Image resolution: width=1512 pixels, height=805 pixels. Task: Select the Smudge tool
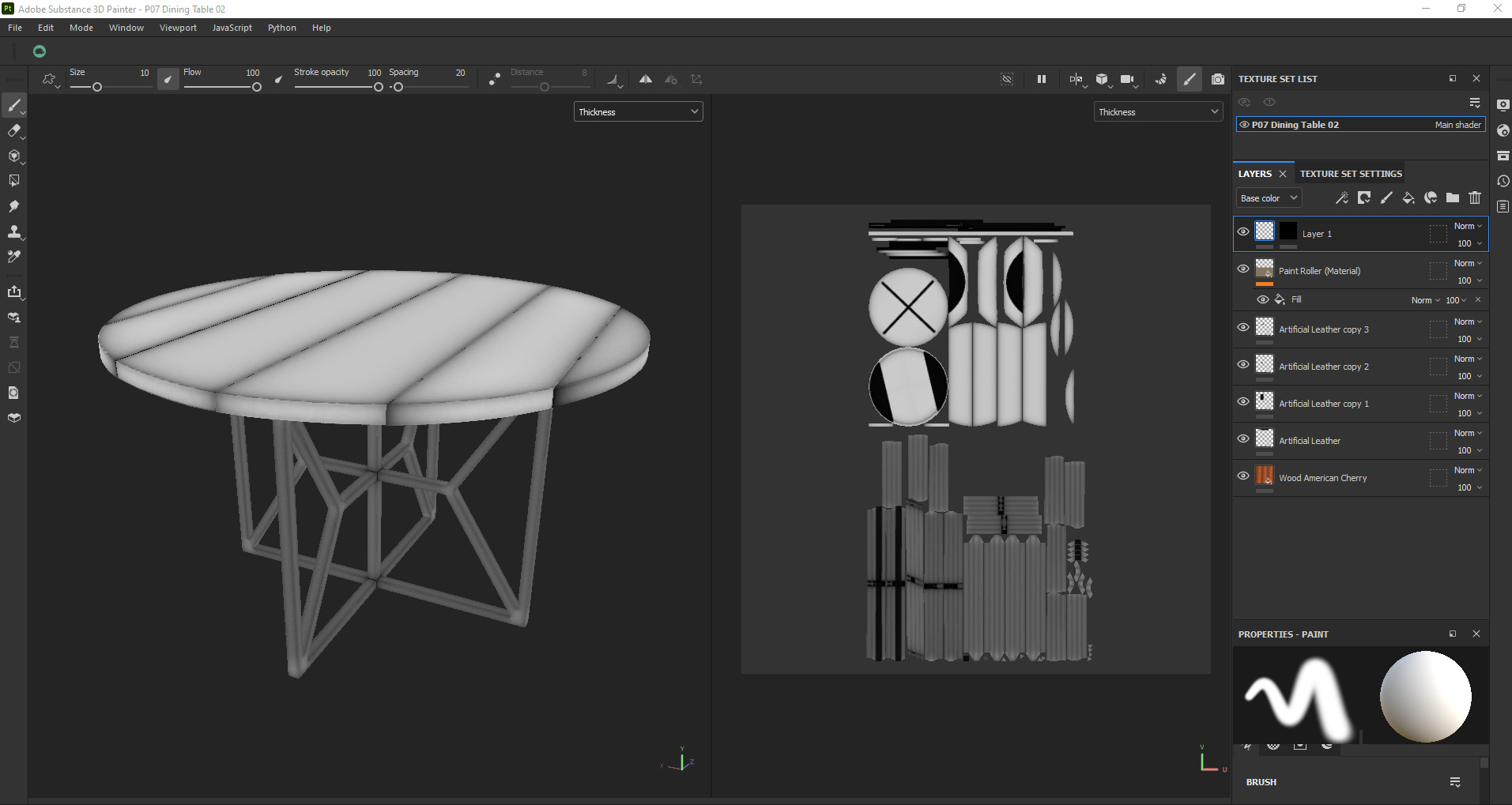tap(14, 206)
